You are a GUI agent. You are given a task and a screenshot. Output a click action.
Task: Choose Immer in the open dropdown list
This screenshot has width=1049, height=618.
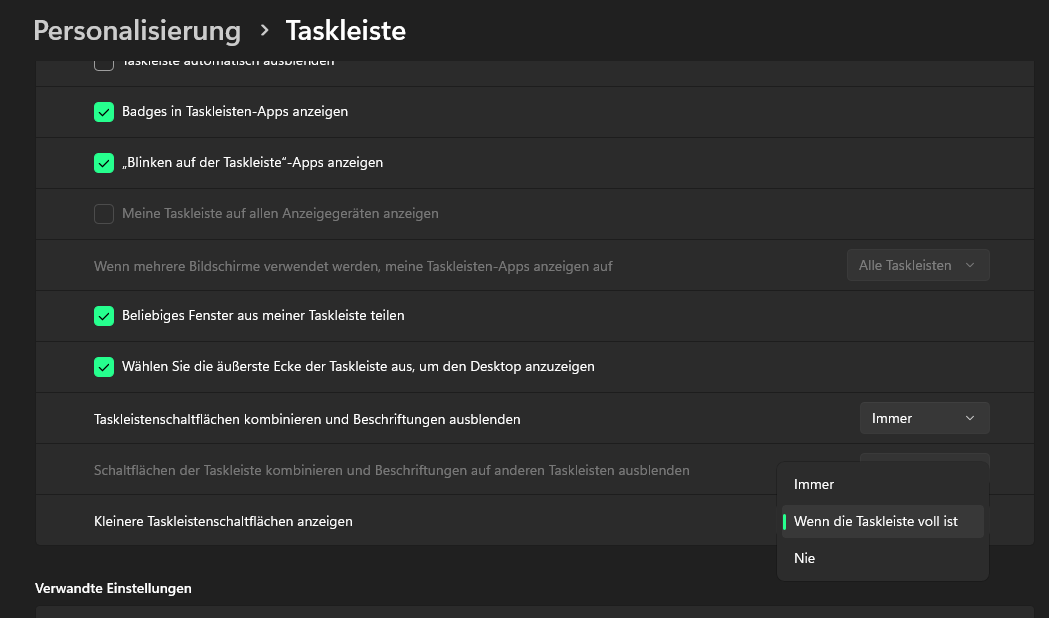tap(814, 485)
